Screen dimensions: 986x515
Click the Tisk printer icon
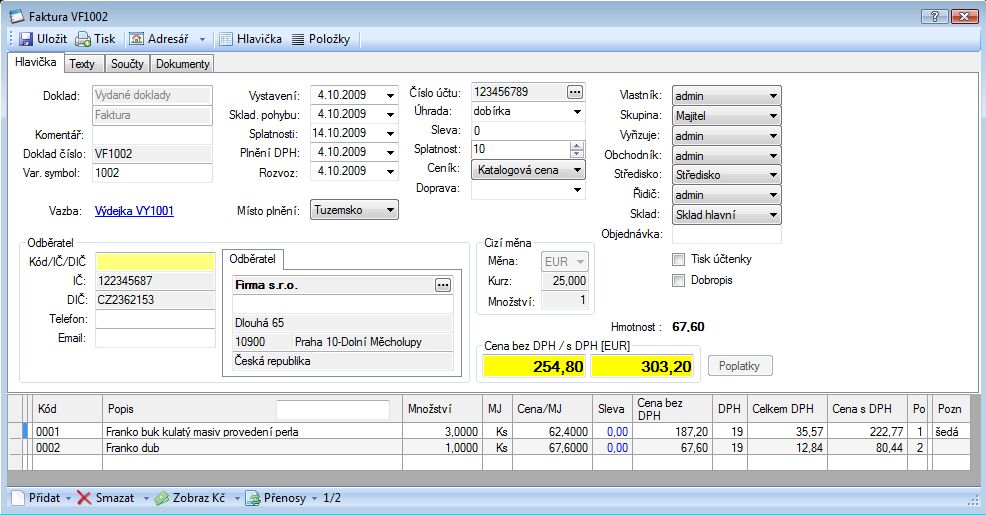(83, 39)
